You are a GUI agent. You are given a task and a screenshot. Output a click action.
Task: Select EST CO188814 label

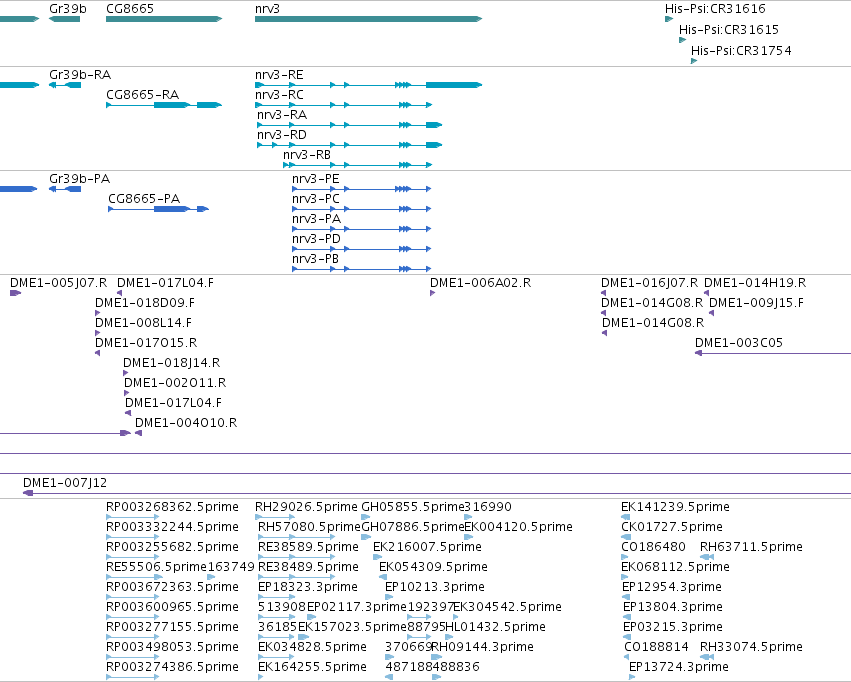click(656, 647)
